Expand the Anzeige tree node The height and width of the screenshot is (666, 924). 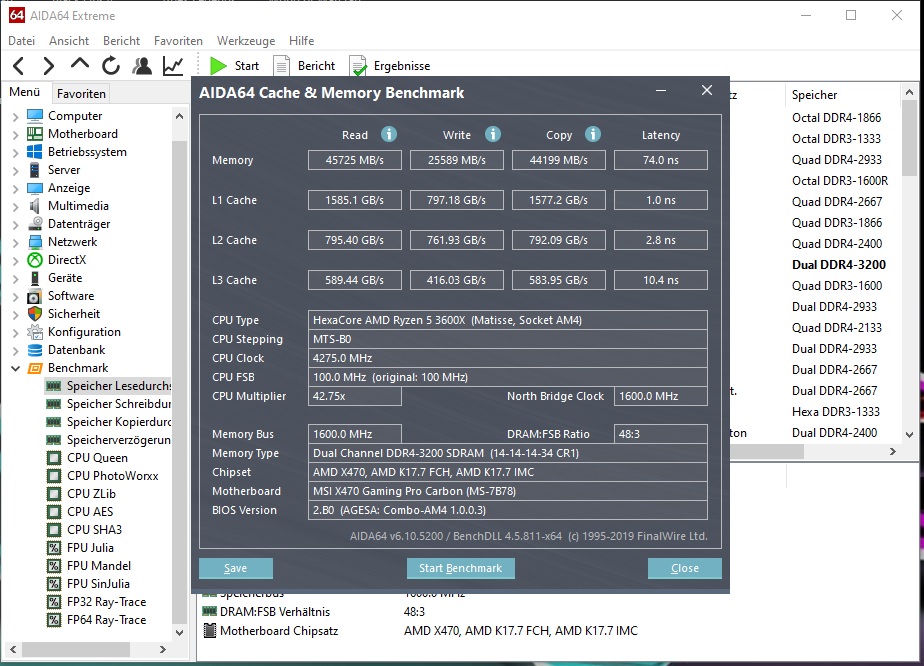(15, 189)
